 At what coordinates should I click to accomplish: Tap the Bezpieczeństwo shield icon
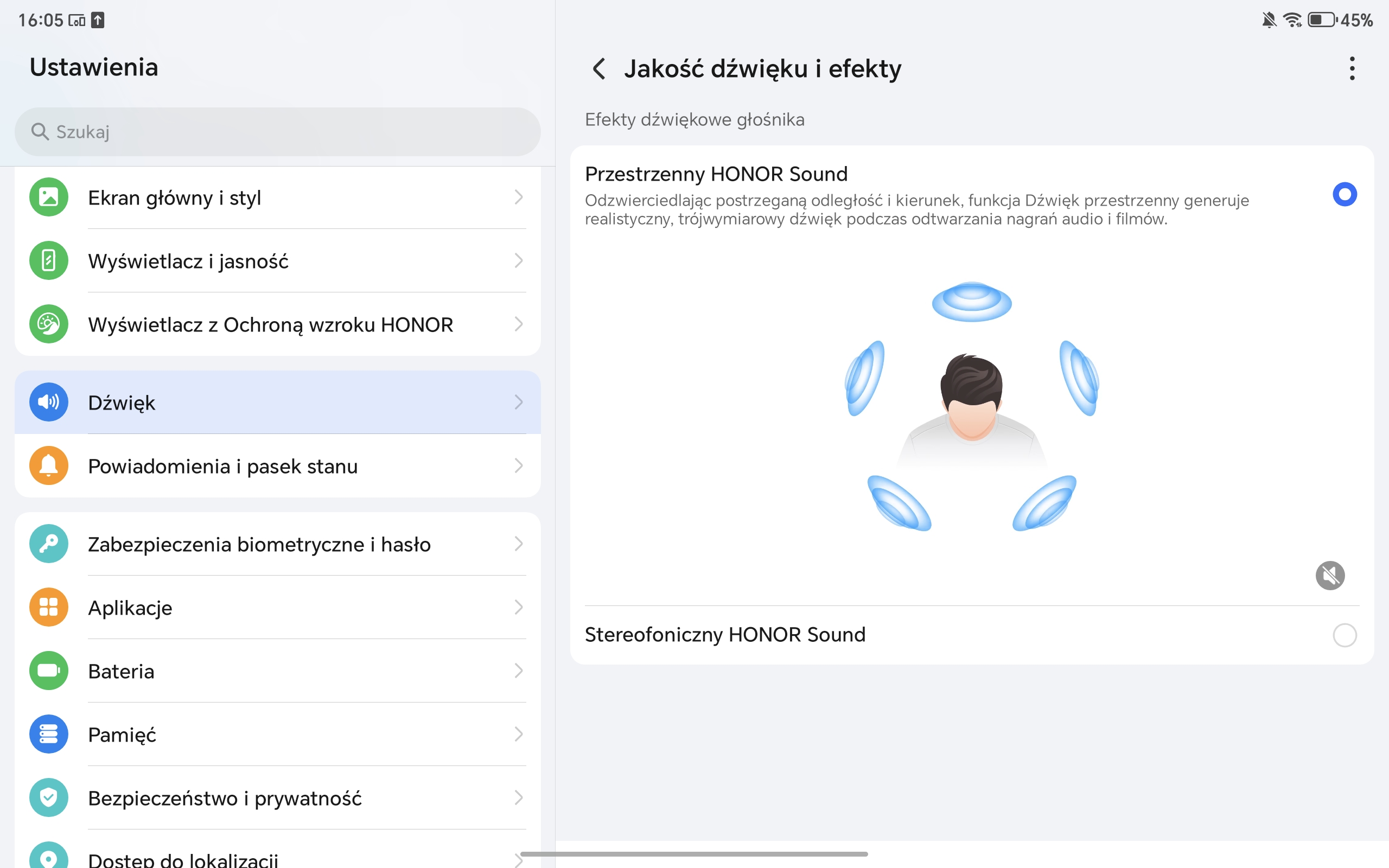tap(49, 797)
